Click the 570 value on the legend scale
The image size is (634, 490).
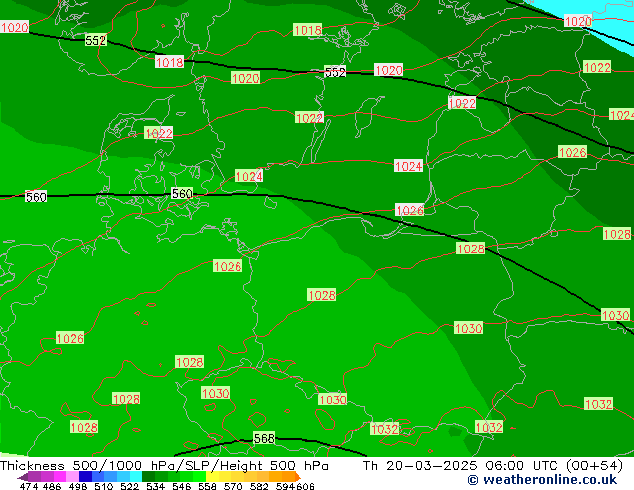233,486
